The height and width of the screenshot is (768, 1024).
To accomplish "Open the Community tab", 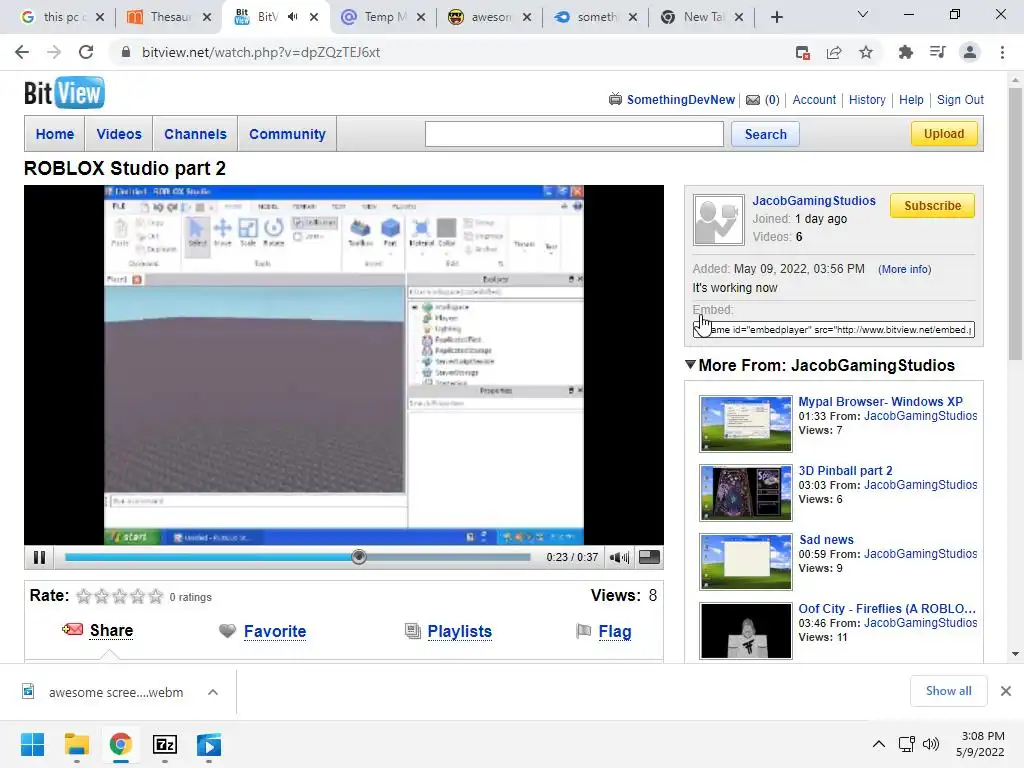I will click(x=287, y=134).
